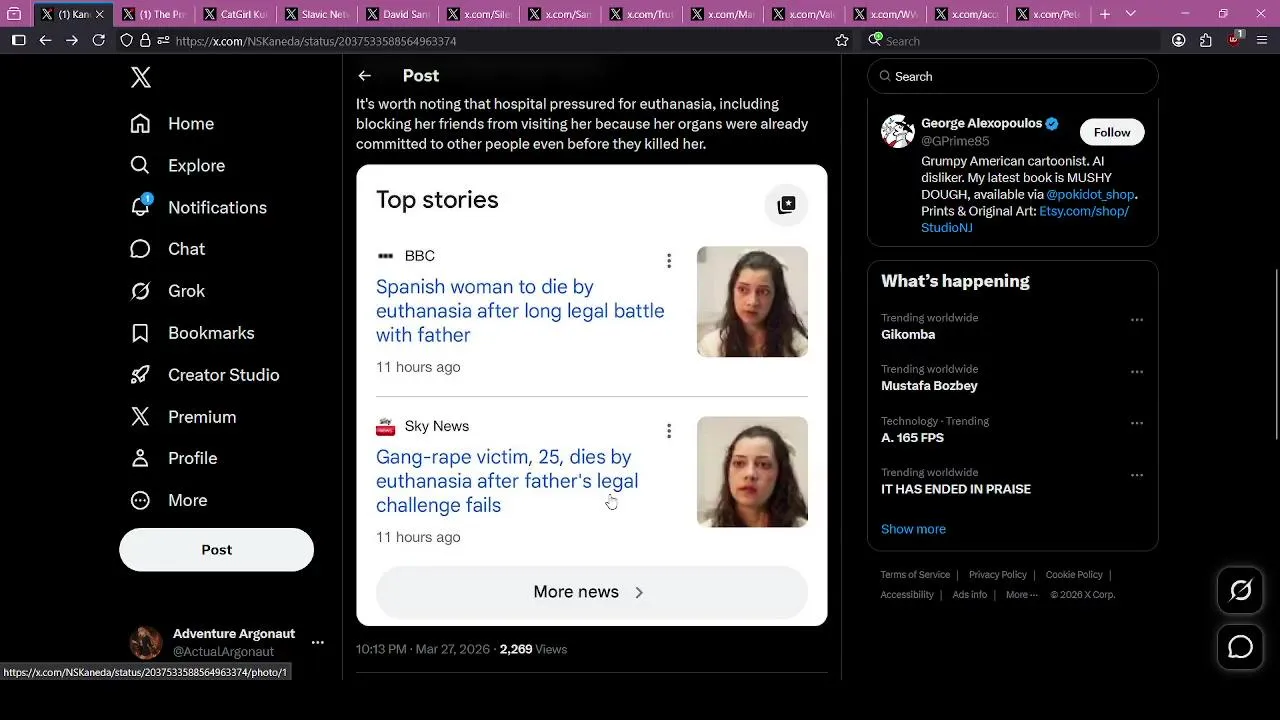Open BBC headline about Spanish woman
Image resolution: width=1280 pixels, height=720 pixels.
pyautogui.click(x=520, y=311)
